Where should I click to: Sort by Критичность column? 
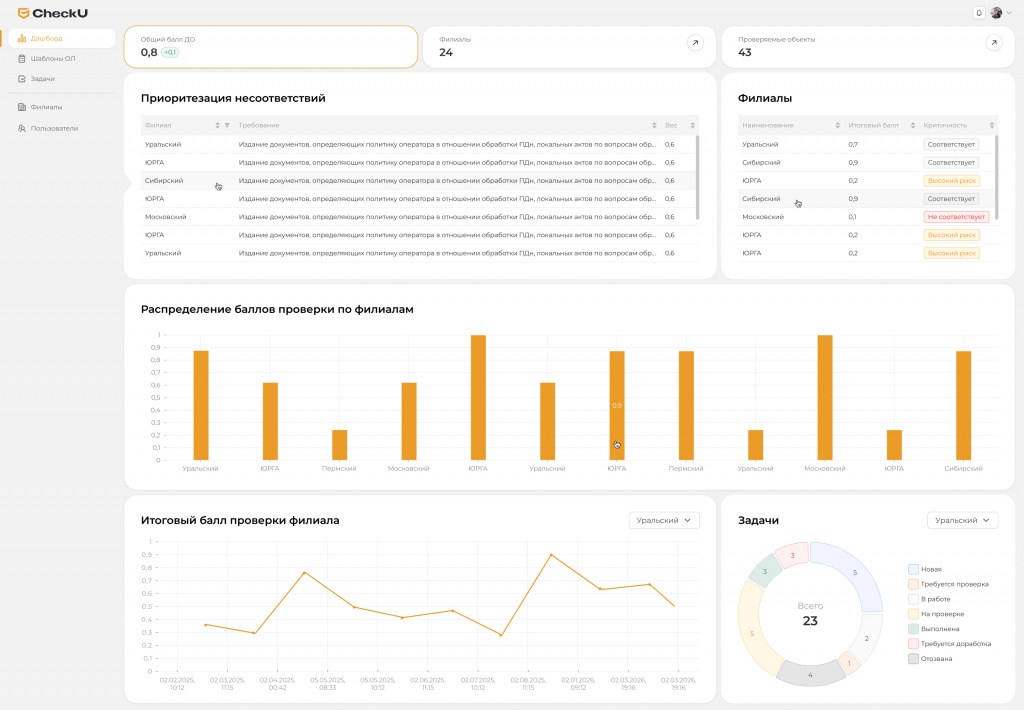(991, 125)
